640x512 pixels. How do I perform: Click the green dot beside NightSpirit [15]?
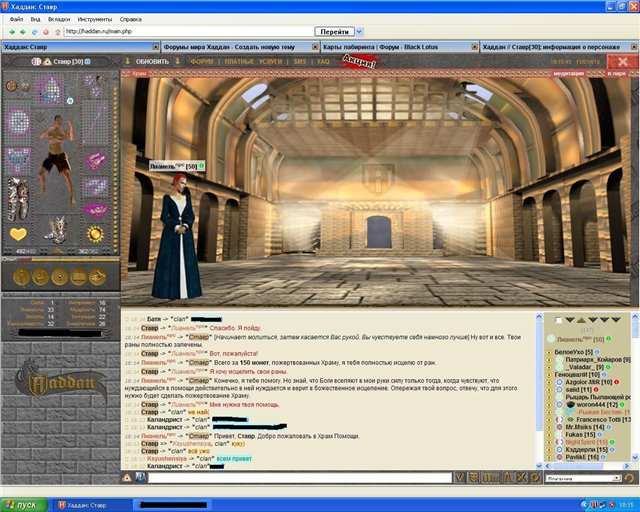click(x=612, y=442)
